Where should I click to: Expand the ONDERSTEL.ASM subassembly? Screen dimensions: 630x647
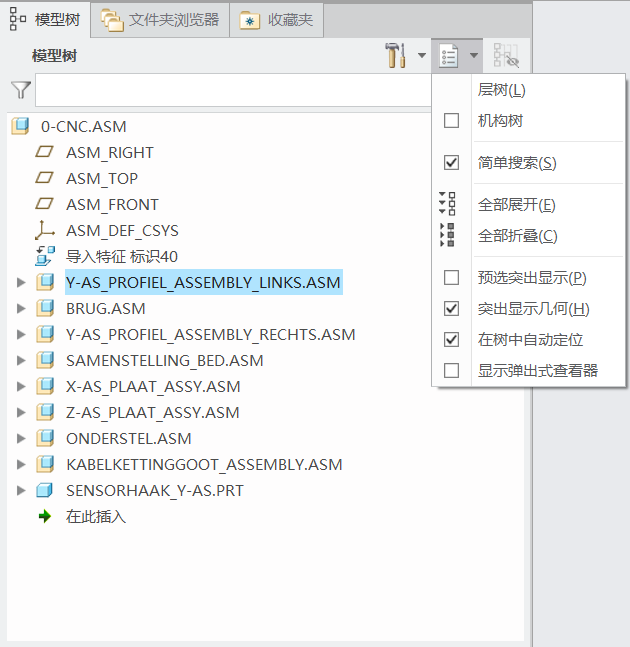click(x=21, y=439)
